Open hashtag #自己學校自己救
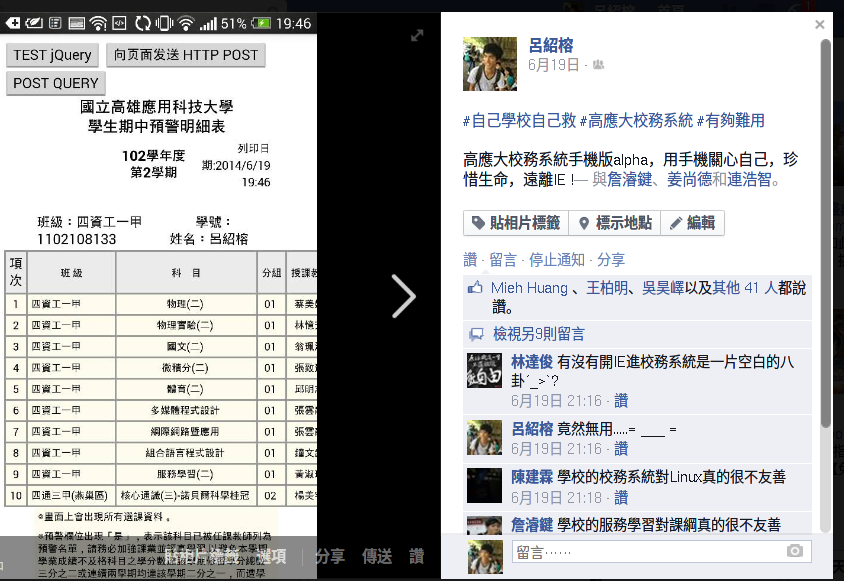Image resolution: width=844 pixels, height=581 pixels. 519,121
